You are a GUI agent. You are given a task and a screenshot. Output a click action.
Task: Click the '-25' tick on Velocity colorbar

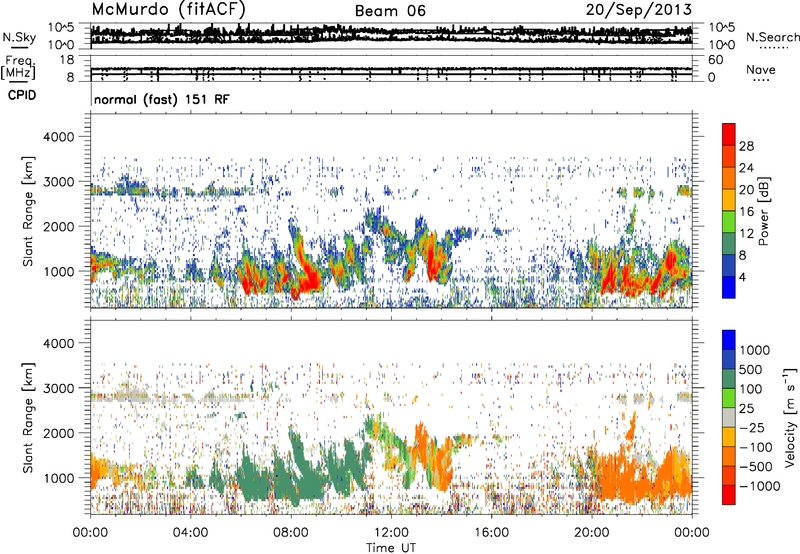(752, 427)
